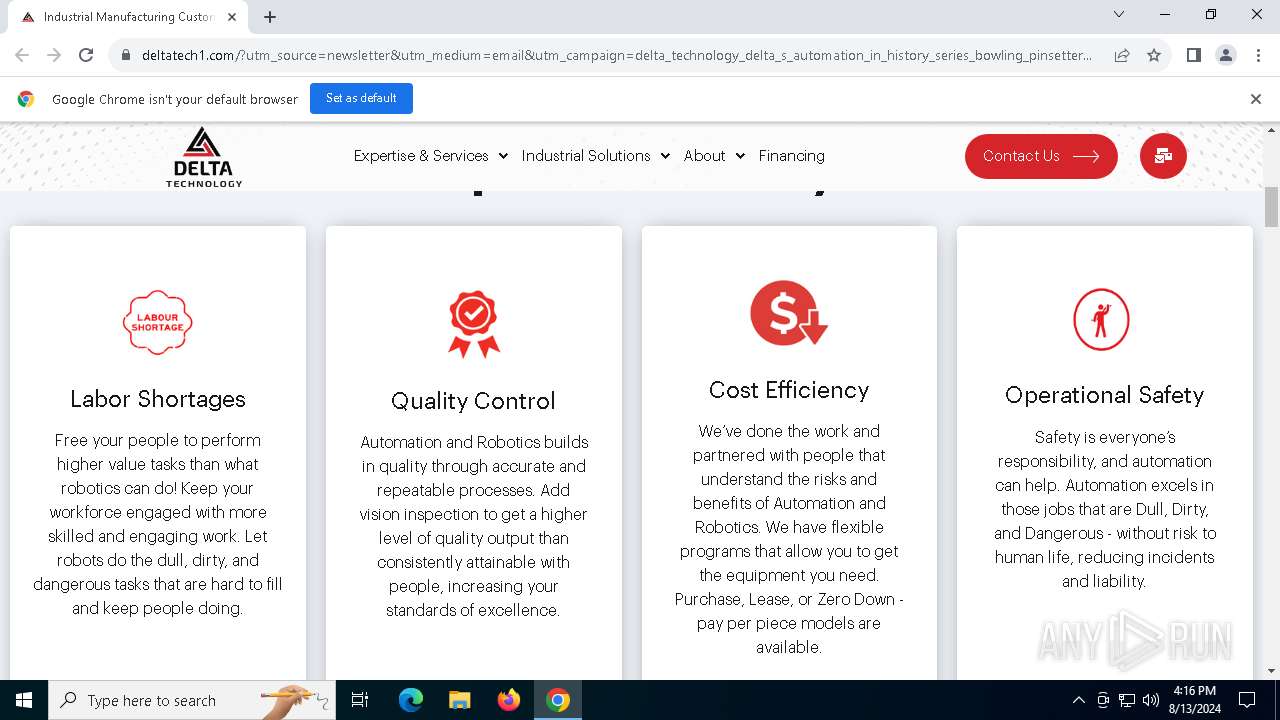Click the Labor Shortages heading
Image resolution: width=1280 pixels, height=720 pixels.
158,399
